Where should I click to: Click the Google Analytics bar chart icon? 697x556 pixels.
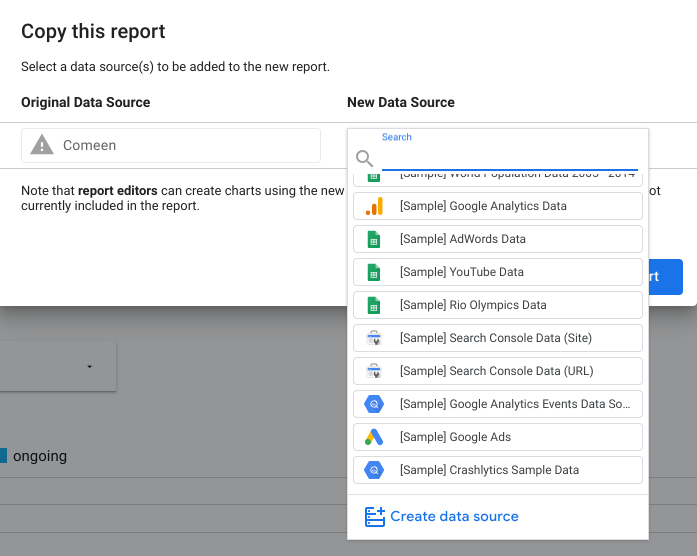(374, 206)
